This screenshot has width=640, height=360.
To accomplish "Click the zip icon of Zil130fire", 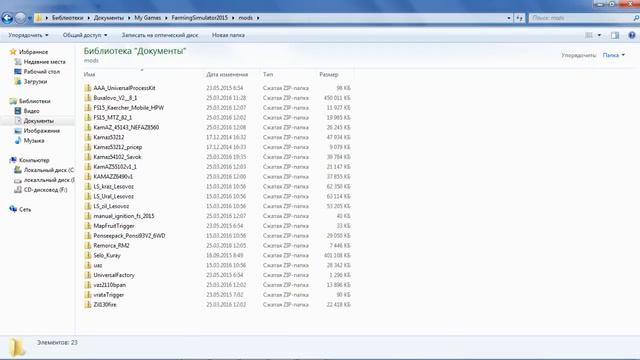I will click(x=88, y=304).
